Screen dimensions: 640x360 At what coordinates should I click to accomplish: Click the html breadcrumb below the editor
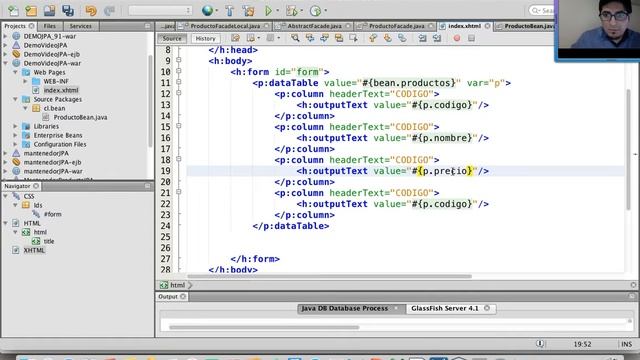pos(177,285)
